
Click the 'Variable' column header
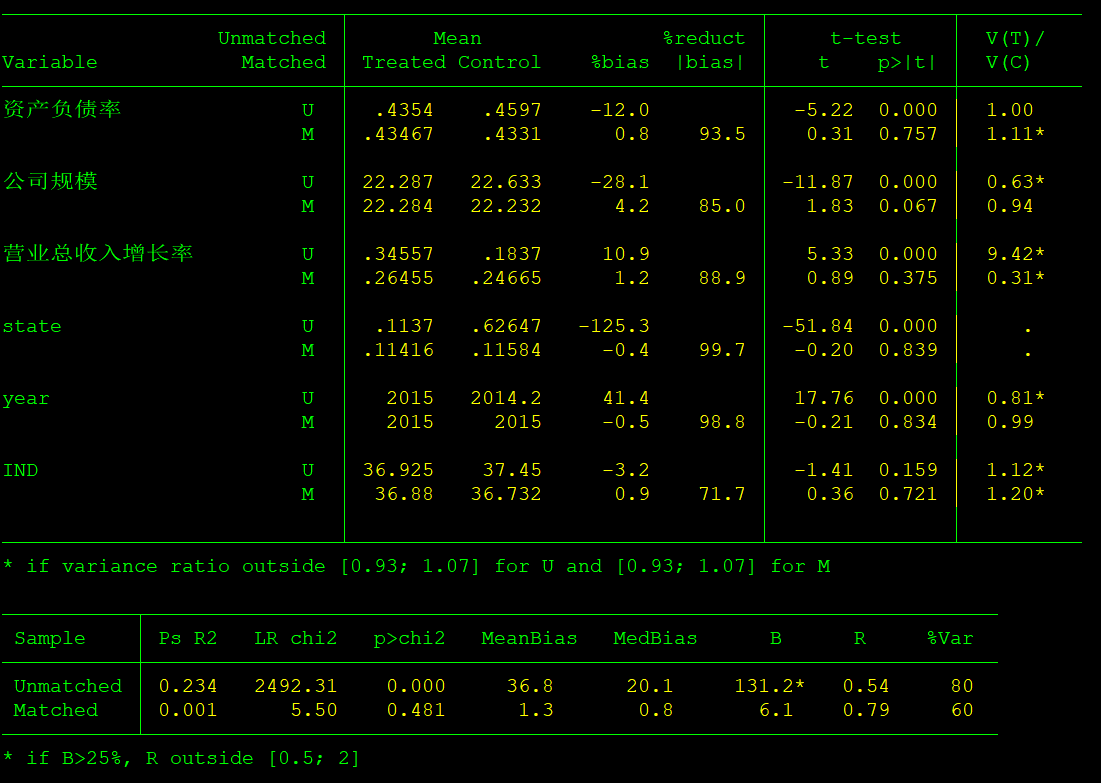tap(50, 62)
